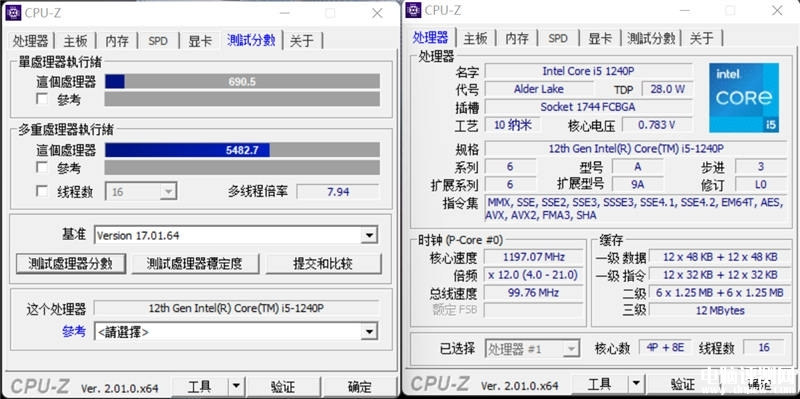
Task: Click the Intel Core i5 logo badge
Action: tap(744, 97)
